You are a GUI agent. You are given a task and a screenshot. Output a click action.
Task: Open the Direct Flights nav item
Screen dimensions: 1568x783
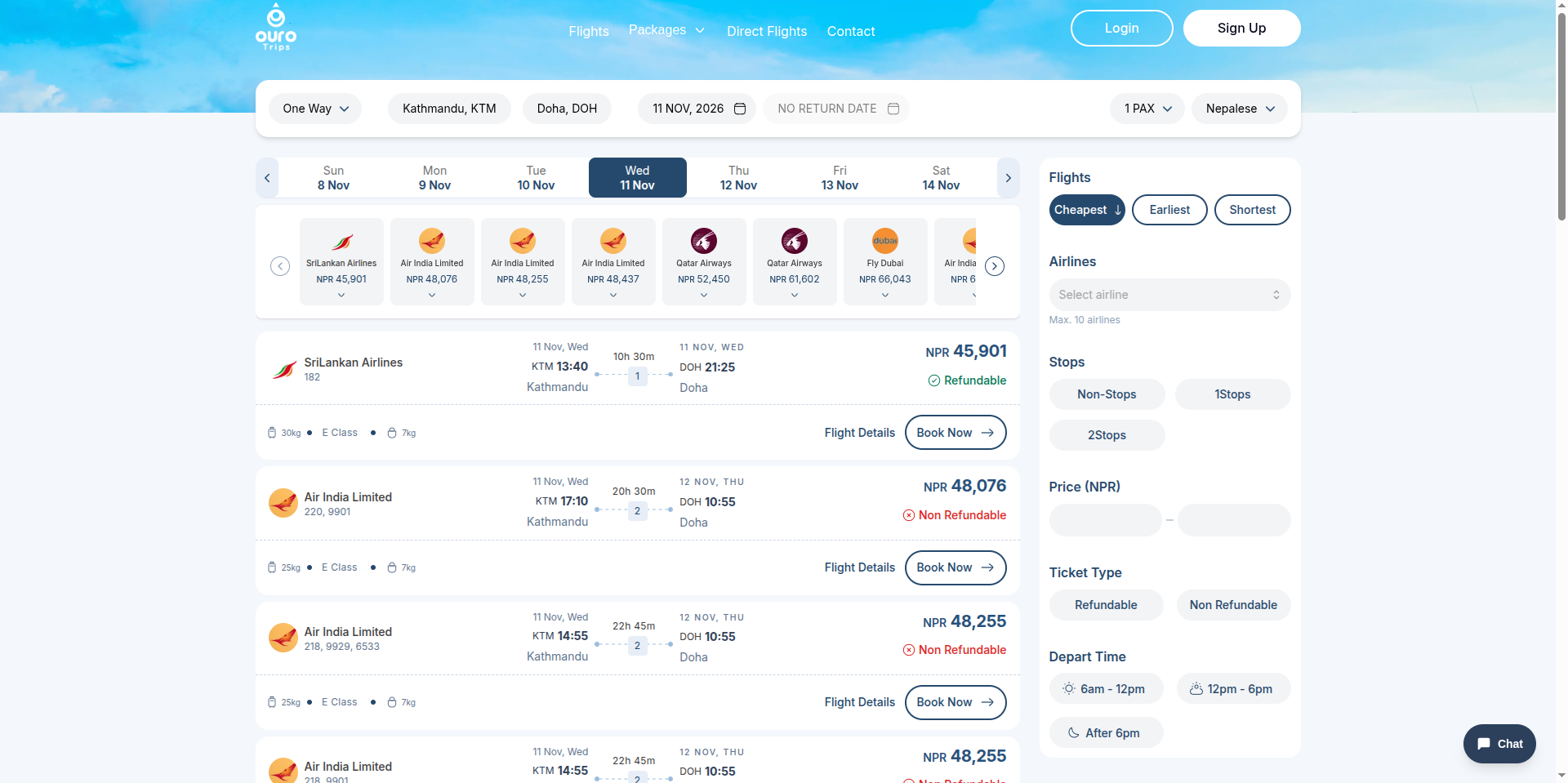[767, 31]
